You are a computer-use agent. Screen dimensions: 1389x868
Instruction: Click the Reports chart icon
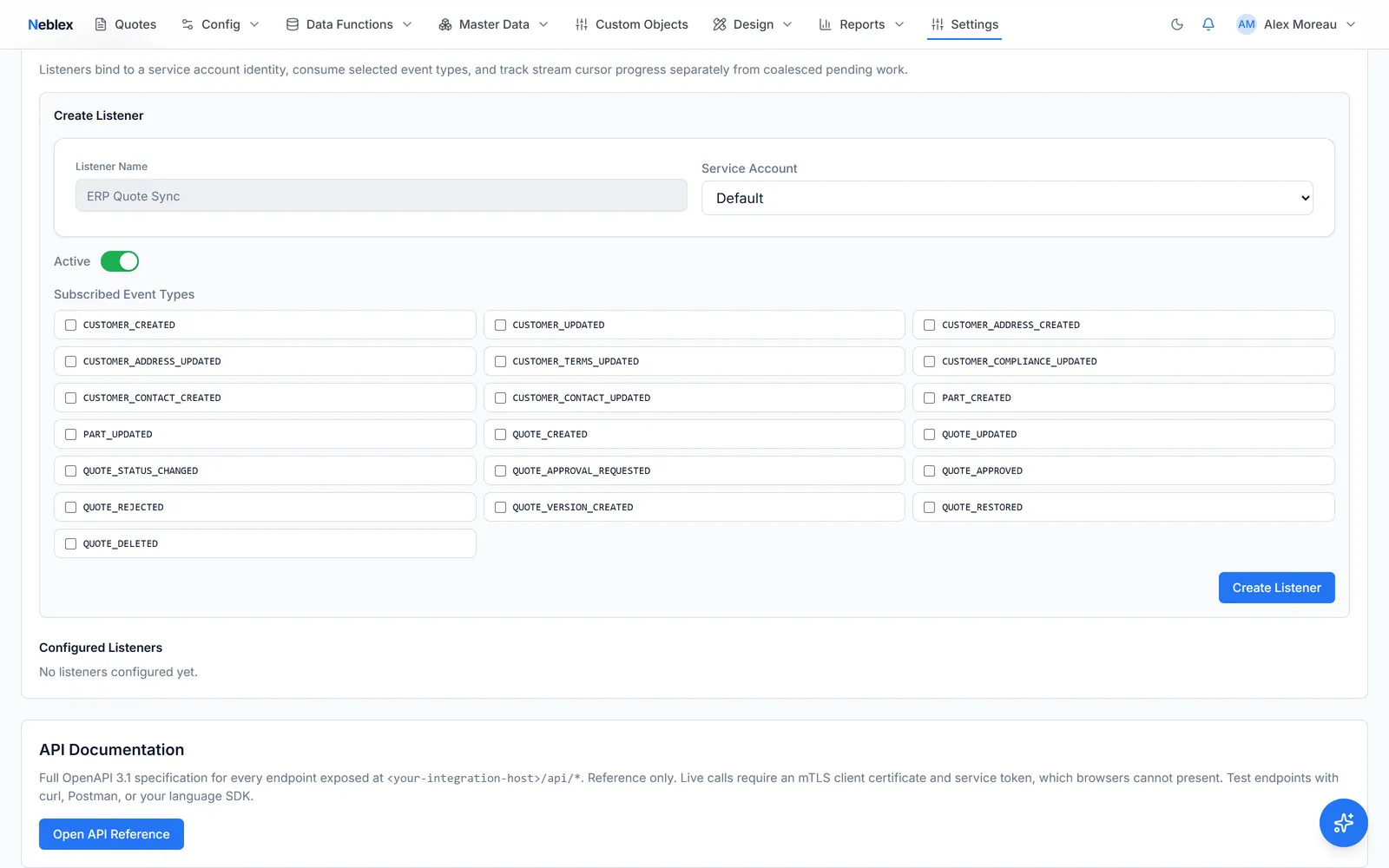[x=826, y=24]
